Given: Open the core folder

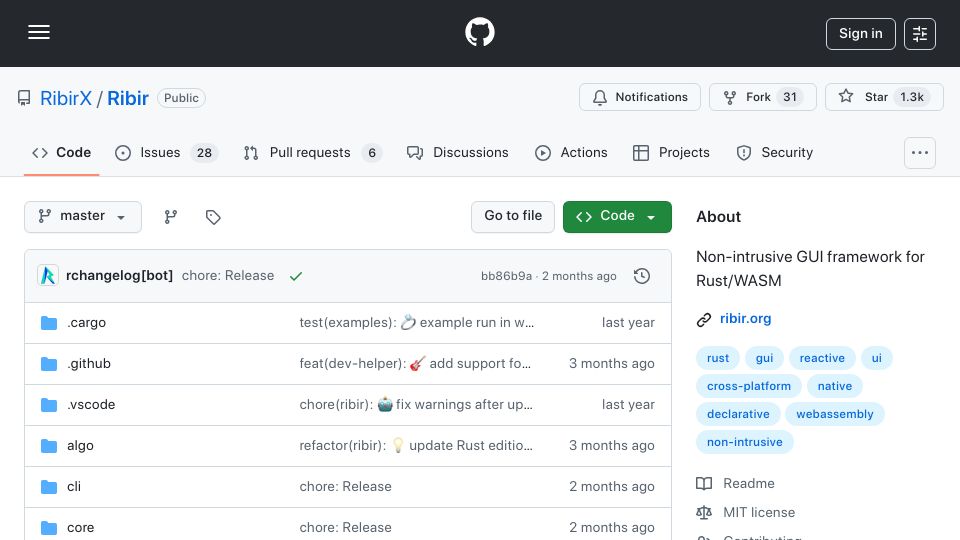Looking at the screenshot, I should (x=80, y=528).
